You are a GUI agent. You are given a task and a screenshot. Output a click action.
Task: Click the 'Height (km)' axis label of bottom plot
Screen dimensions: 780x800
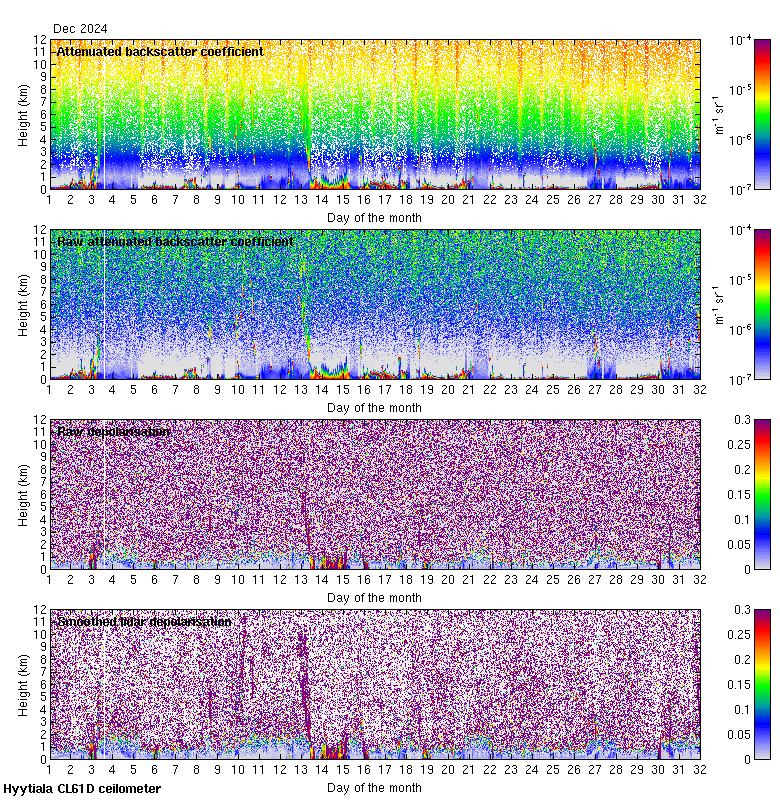pos(23,684)
